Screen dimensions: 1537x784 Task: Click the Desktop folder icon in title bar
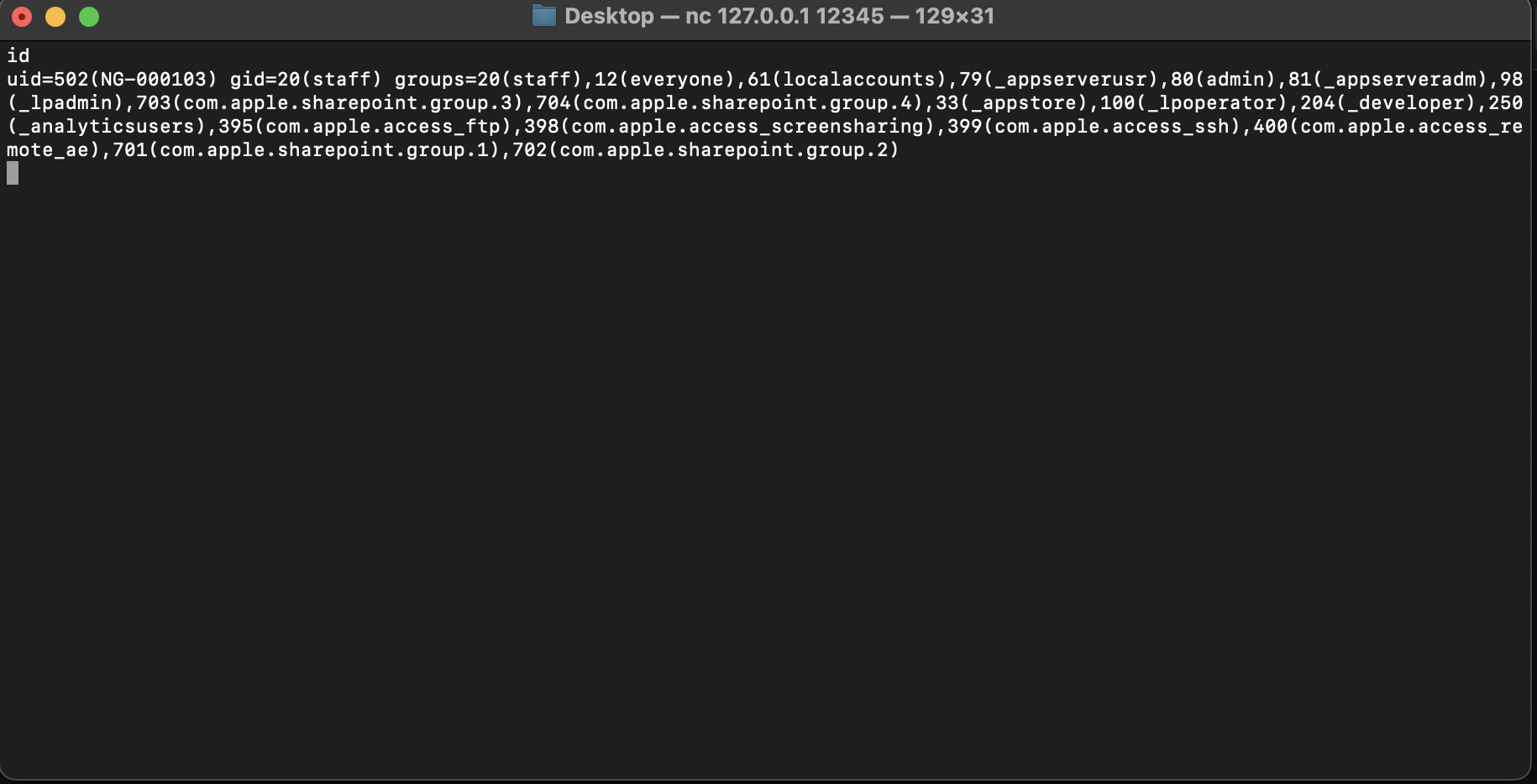coord(544,16)
